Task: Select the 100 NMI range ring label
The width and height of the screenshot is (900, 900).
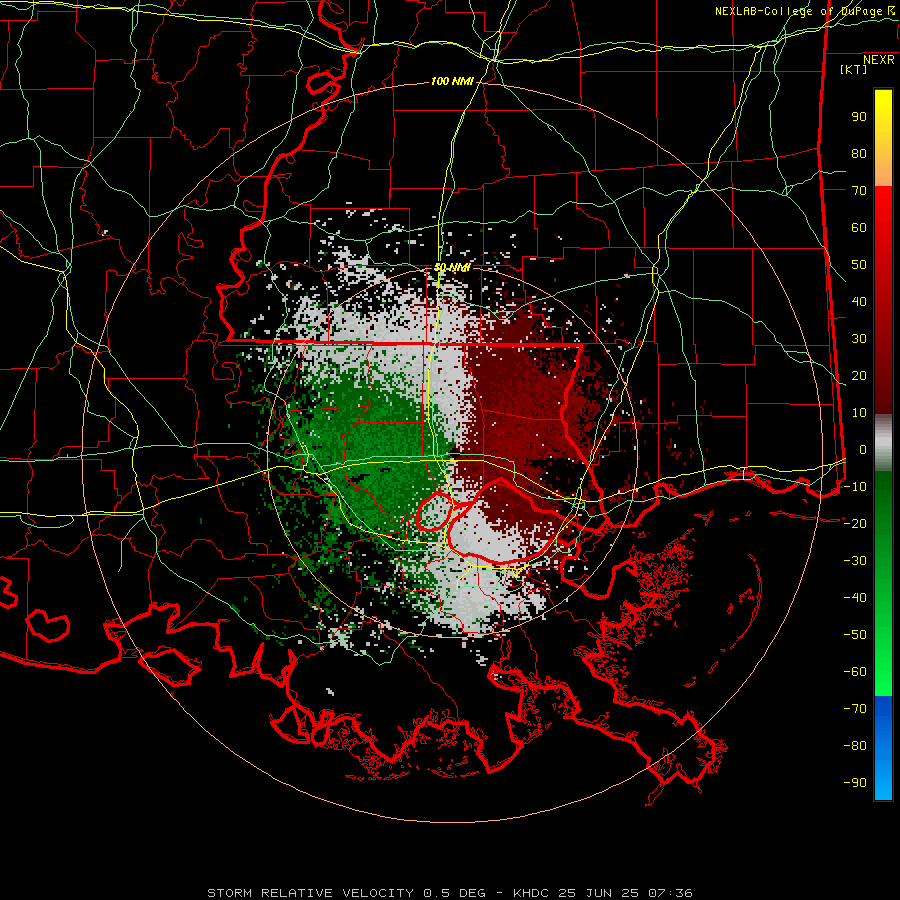Action: pos(452,82)
